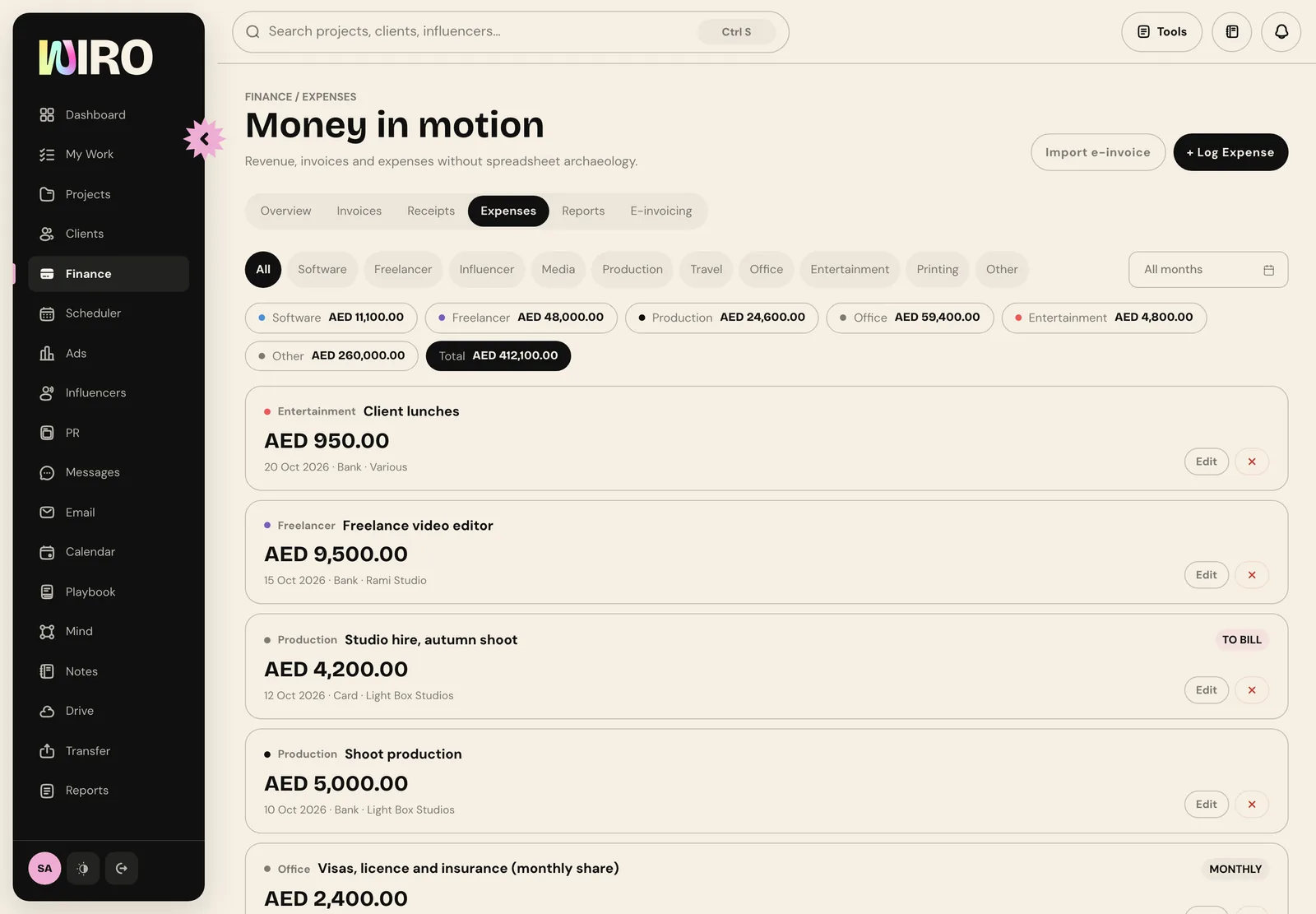This screenshot has height=914, width=1316.
Task: Click the search projects input field
Action: pos(510,32)
